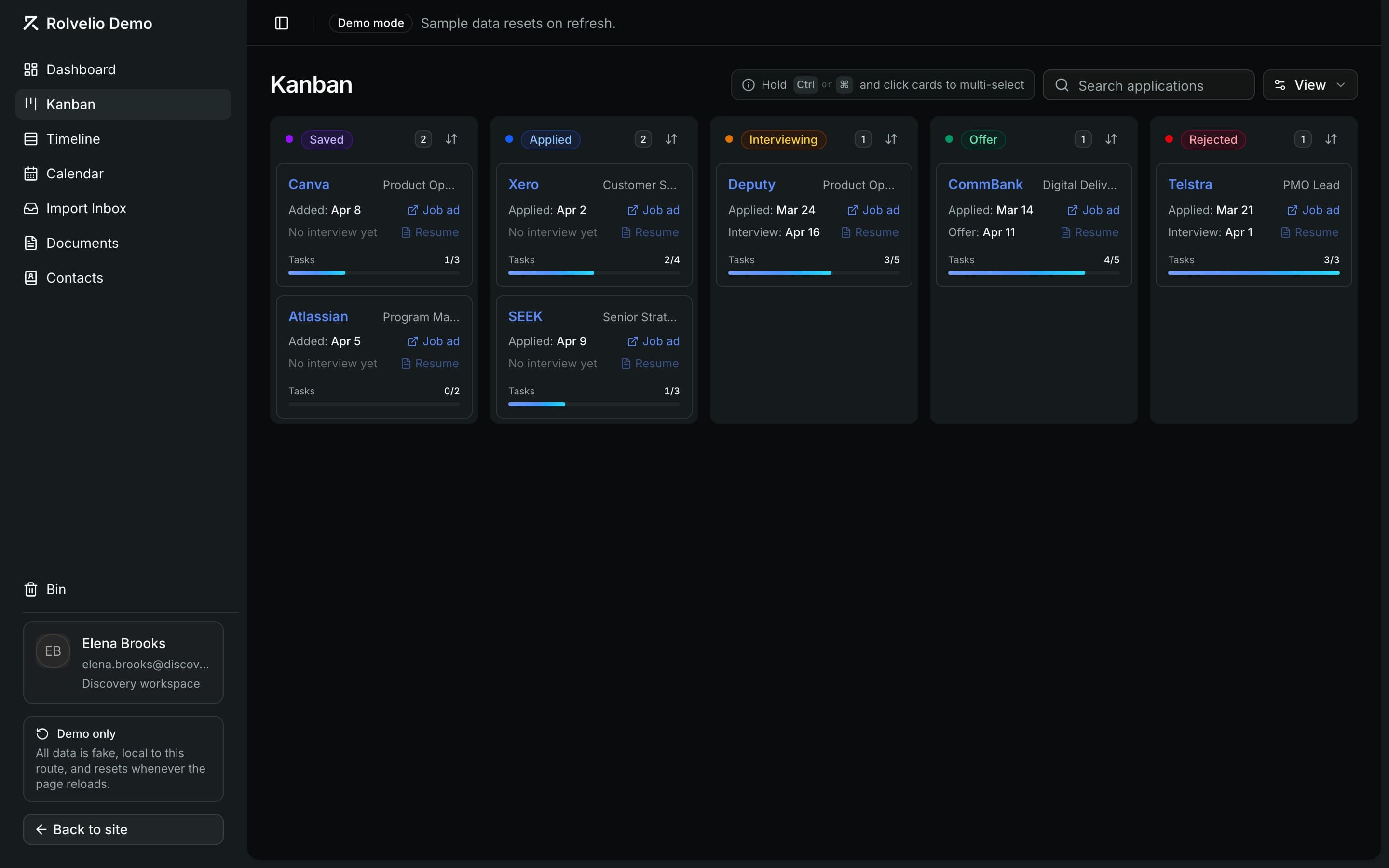Select Kanban in the sidebar
This screenshot has width=1389, height=868.
(123, 104)
